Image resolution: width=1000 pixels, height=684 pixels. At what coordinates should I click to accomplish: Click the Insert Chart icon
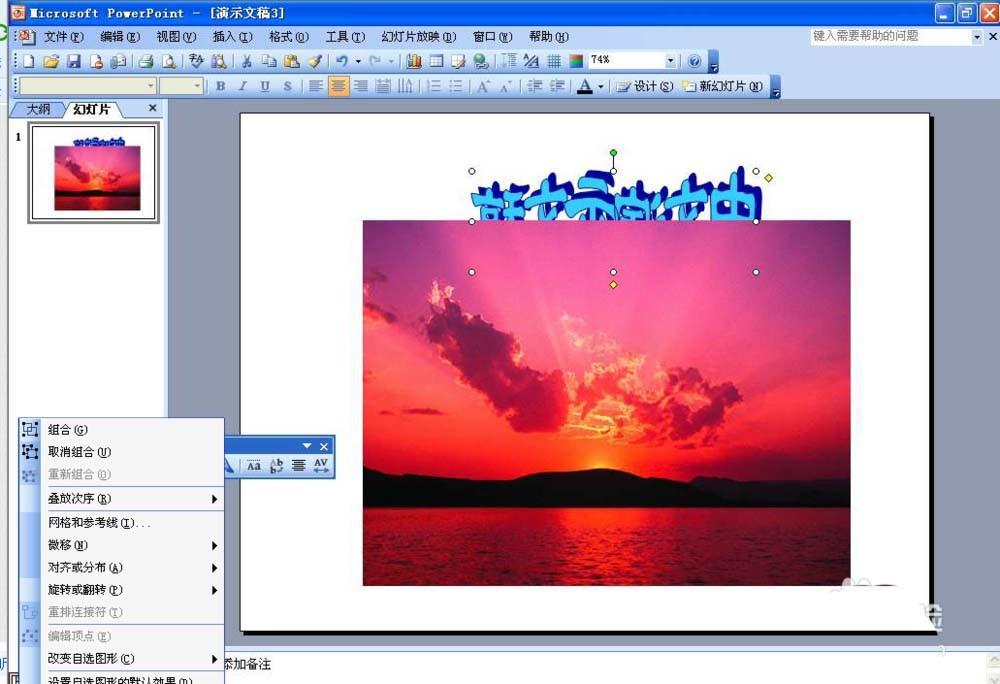pos(414,62)
